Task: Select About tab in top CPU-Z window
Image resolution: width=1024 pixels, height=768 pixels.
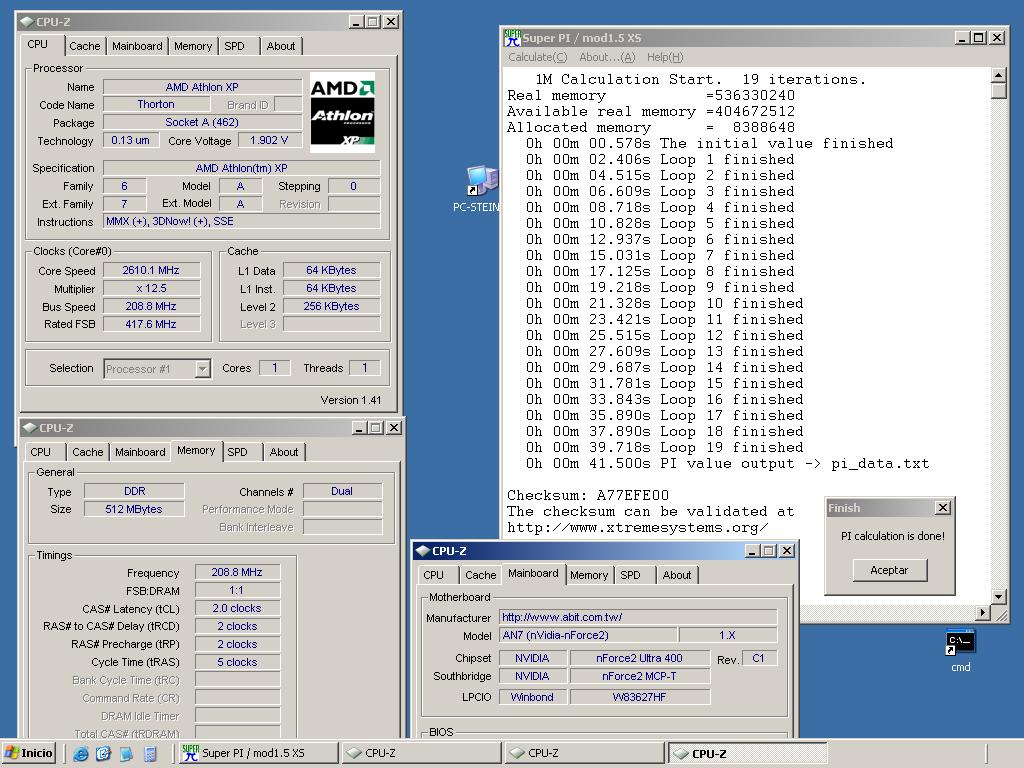Action: 281,46
